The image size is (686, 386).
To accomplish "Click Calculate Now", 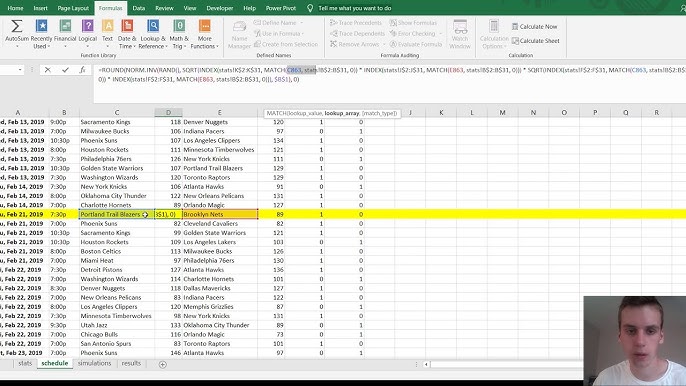I will [534, 27].
